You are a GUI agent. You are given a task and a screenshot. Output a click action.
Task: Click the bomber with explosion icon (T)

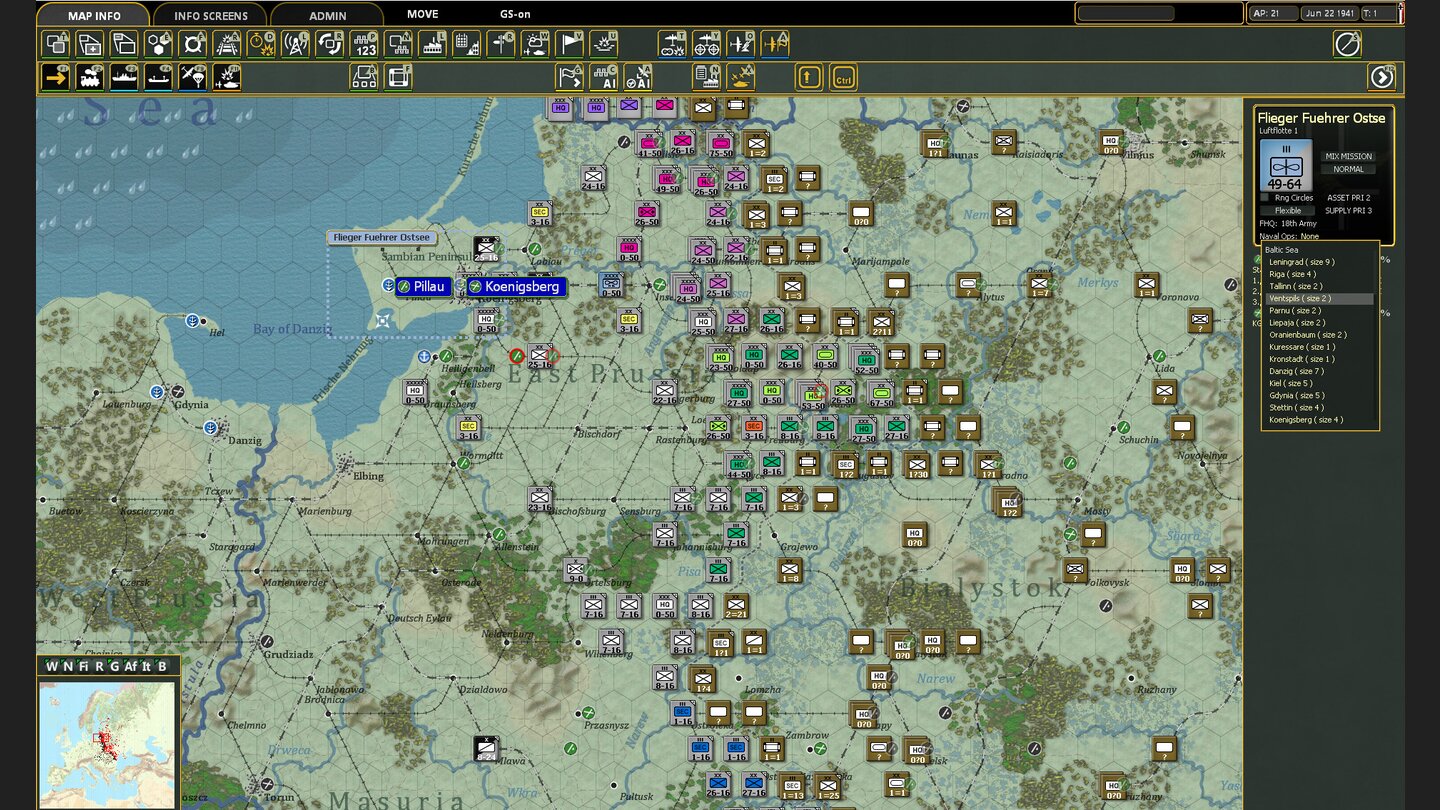pyautogui.click(x=672, y=44)
